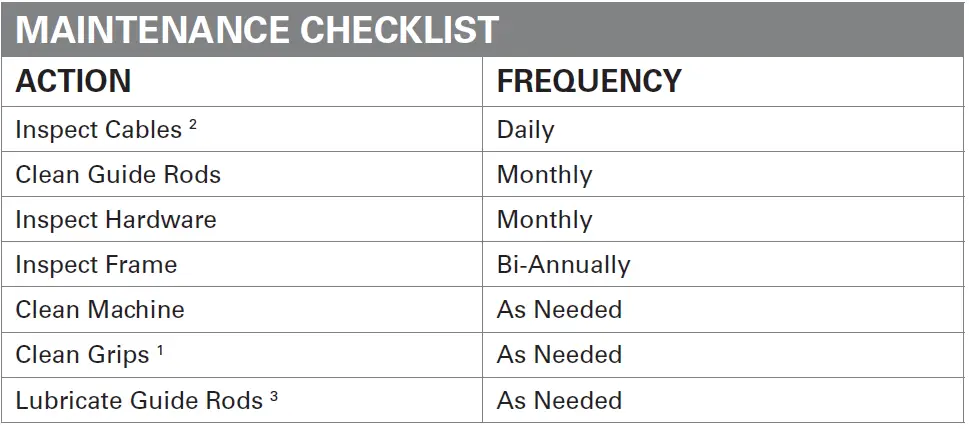
Task: Click the Clean Guide Rods action
Action: click(118, 175)
